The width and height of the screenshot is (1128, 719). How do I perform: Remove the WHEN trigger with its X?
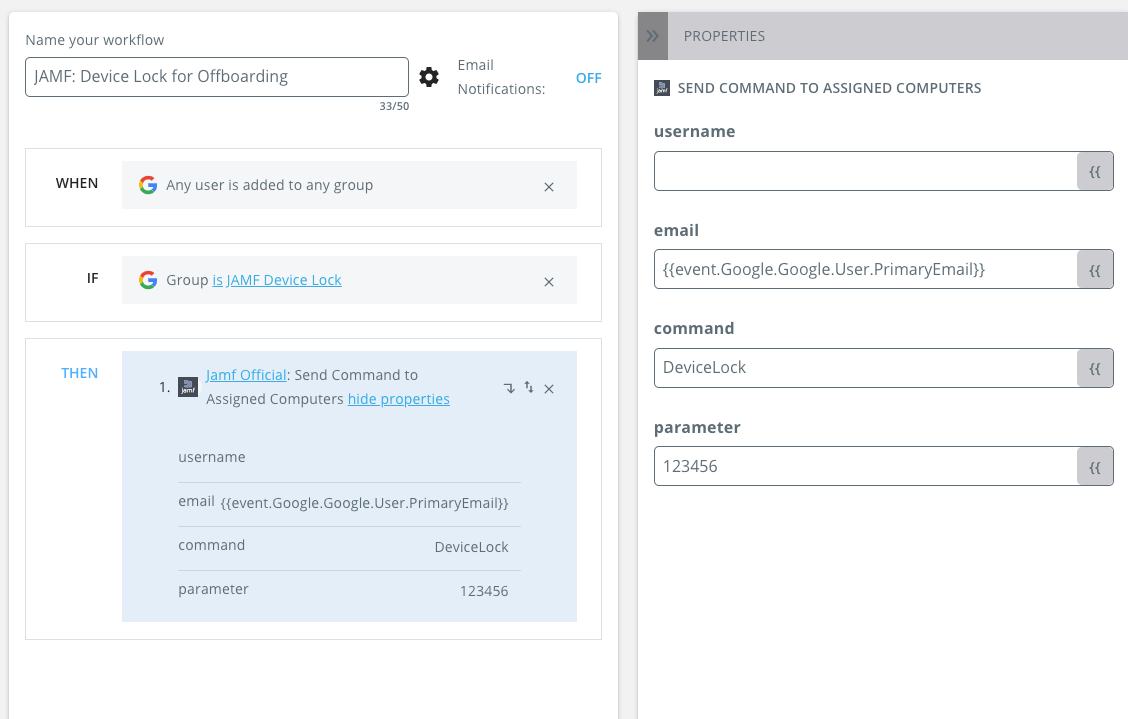pyautogui.click(x=549, y=187)
